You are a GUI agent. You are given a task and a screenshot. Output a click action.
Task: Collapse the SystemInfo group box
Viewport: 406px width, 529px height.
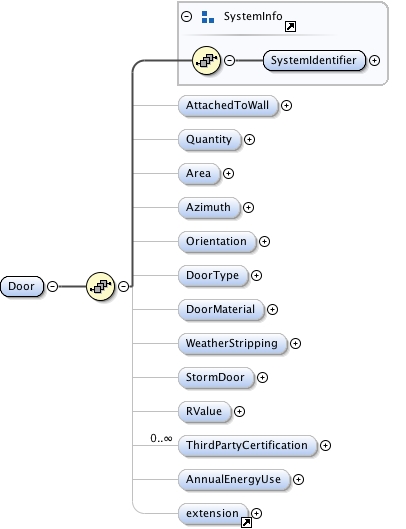(x=187, y=17)
